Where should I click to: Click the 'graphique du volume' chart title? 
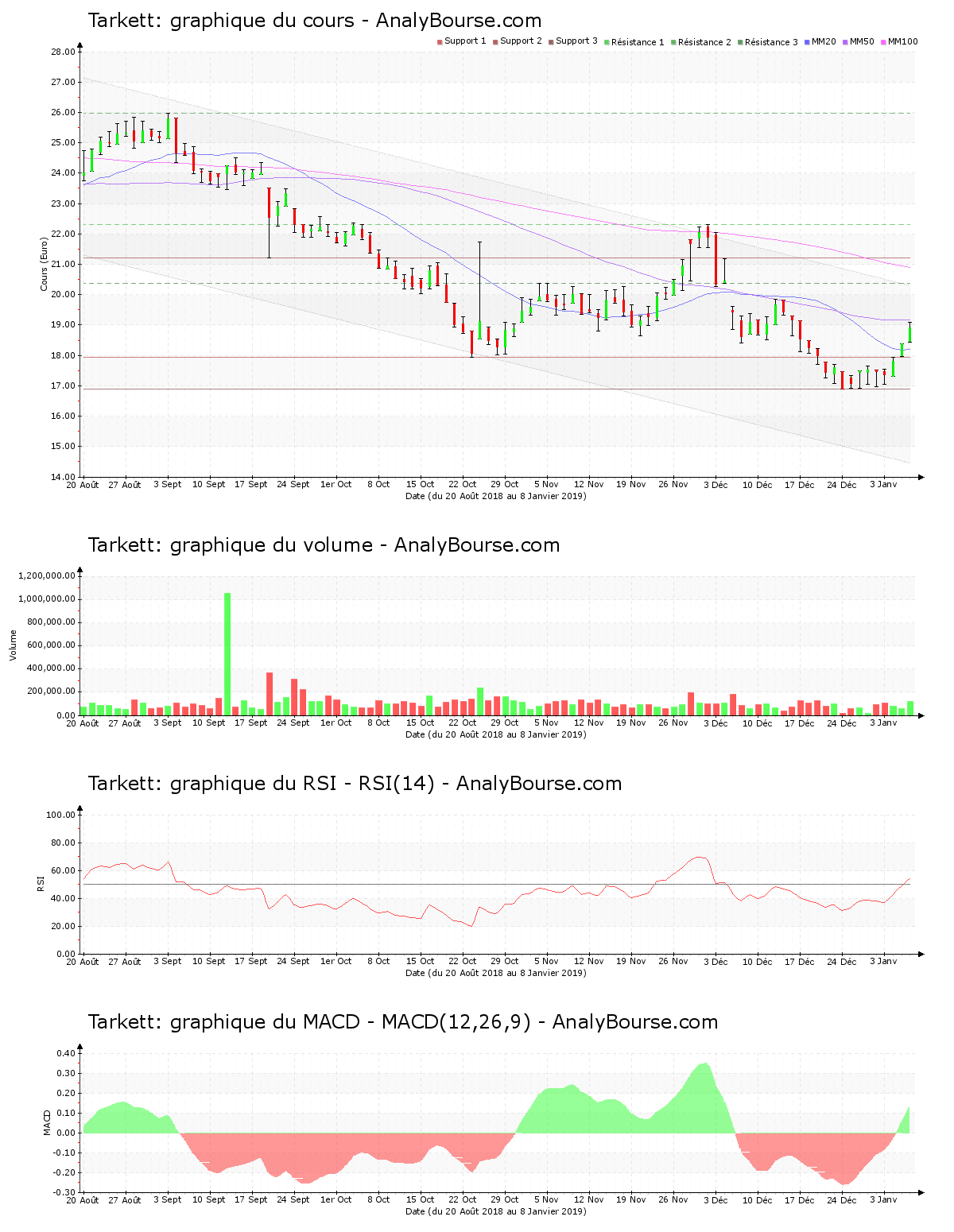coord(324,545)
